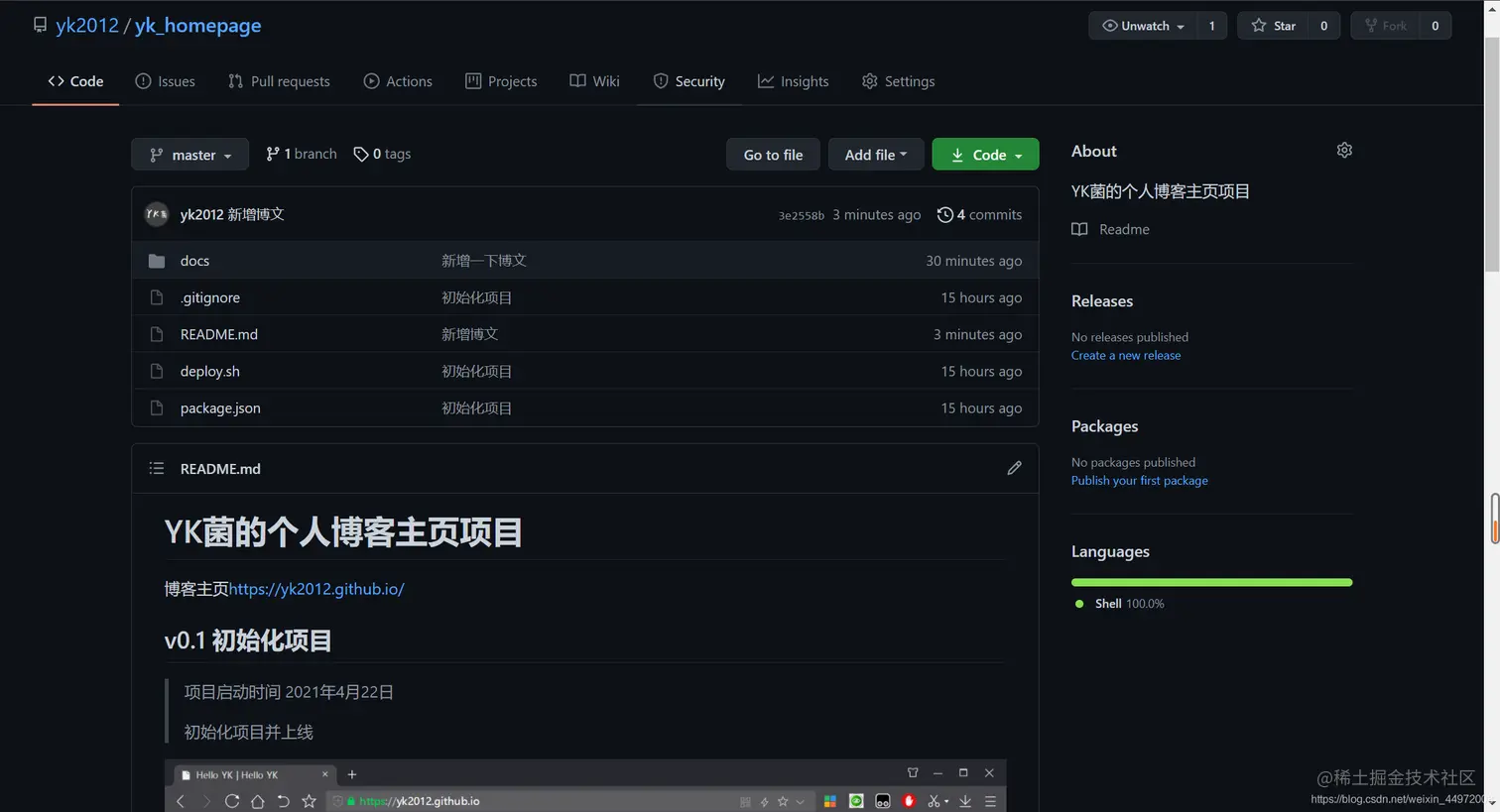Open the About section settings gear

[x=1344, y=151]
